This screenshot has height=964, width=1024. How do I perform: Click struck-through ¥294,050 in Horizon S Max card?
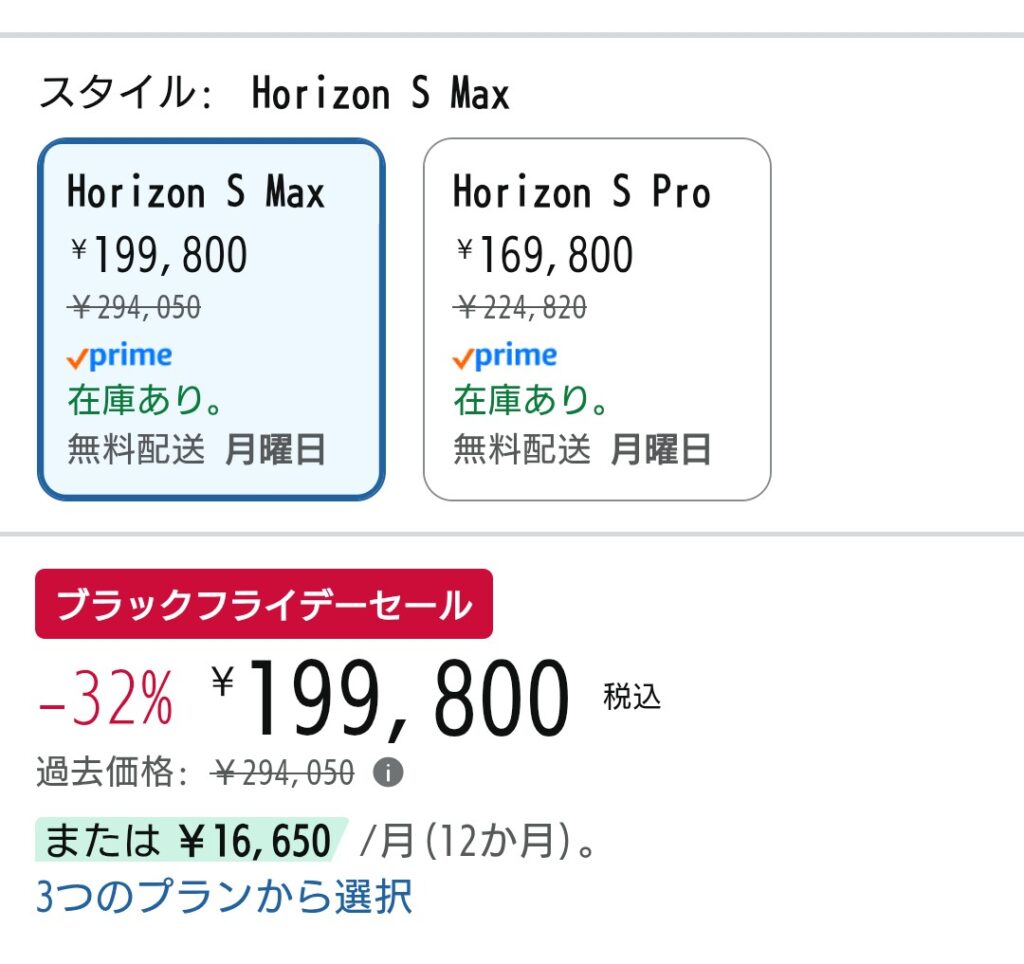(135, 309)
